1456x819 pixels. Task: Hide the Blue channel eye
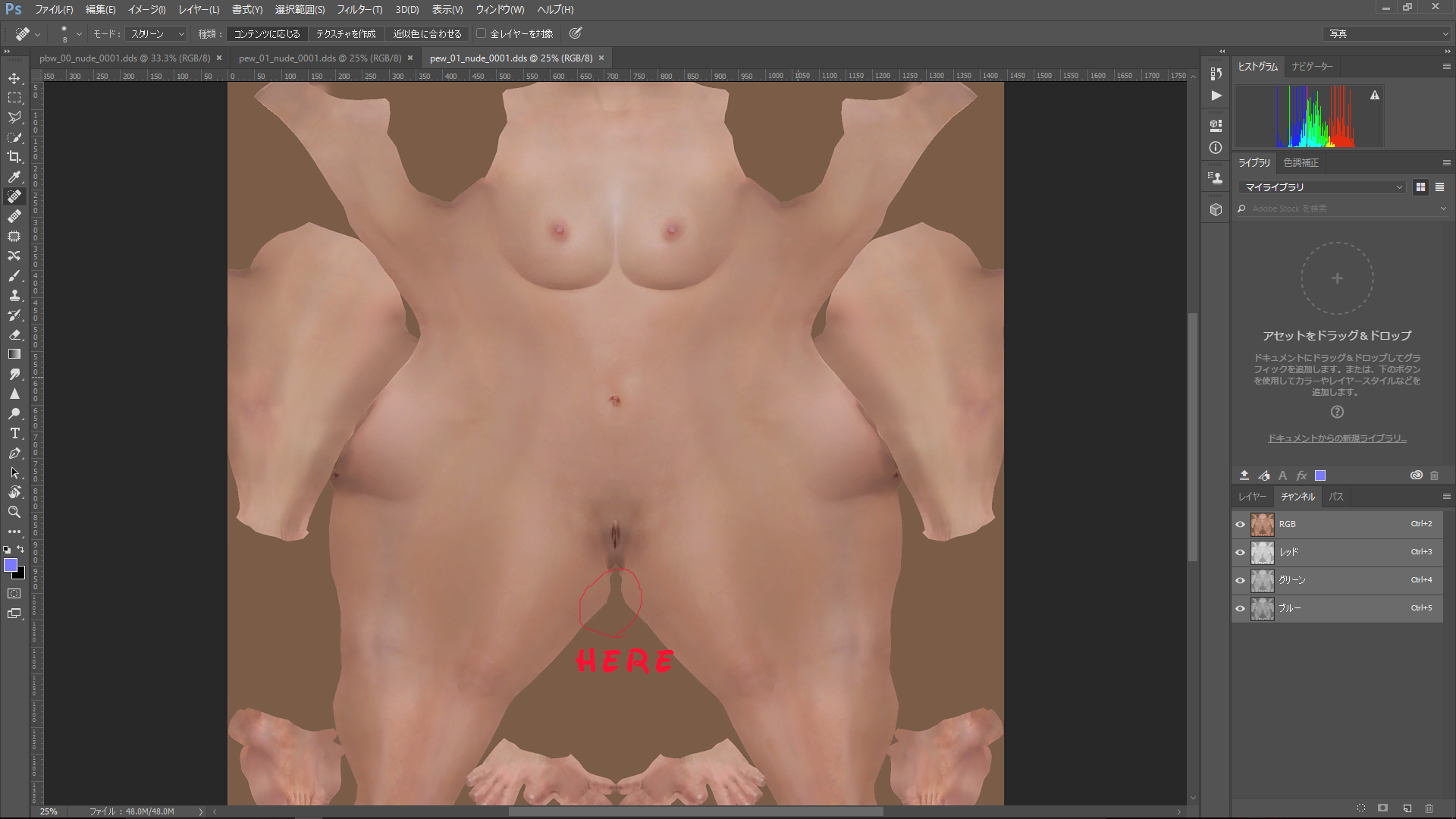[1241, 608]
